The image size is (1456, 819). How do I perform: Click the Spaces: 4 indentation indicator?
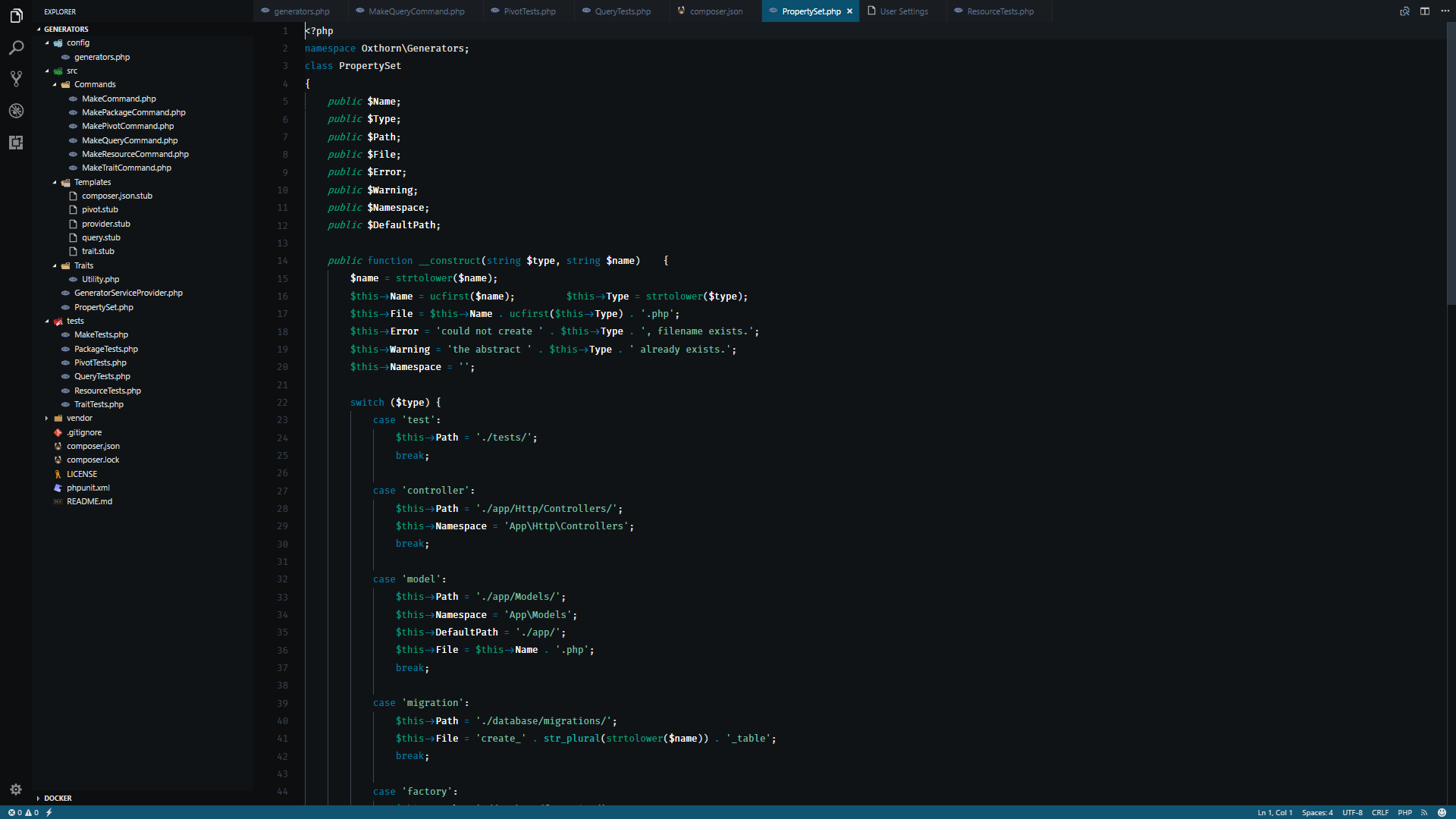coord(1316,812)
